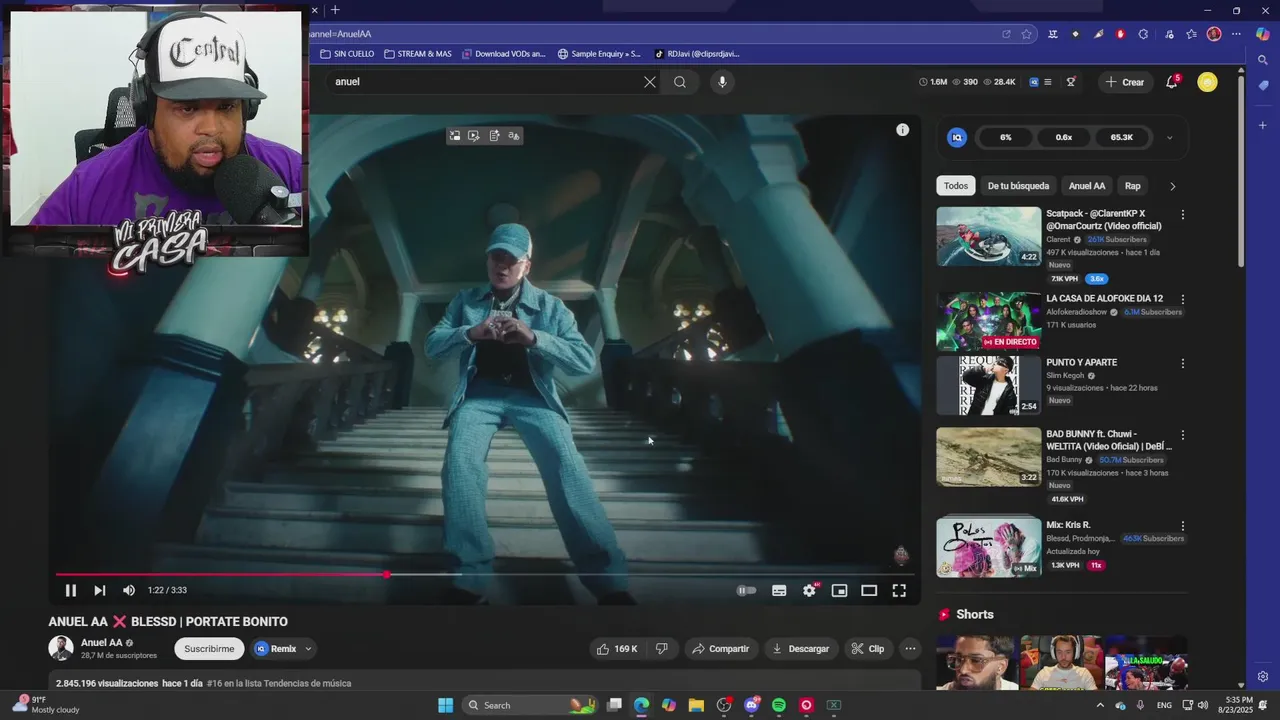Enable the miniplayer mode
The width and height of the screenshot is (1280, 720).
coord(839,590)
